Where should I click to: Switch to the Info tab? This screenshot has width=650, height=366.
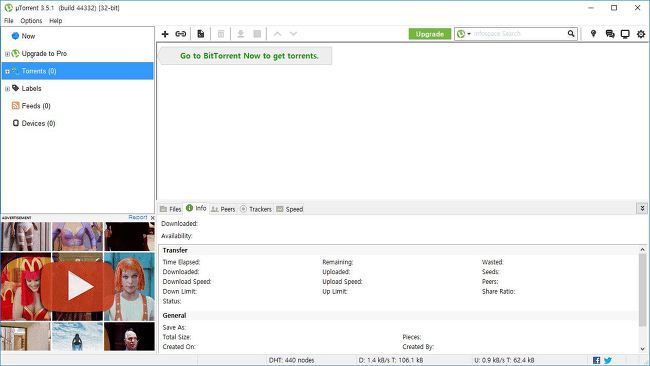tap(196, 208)
